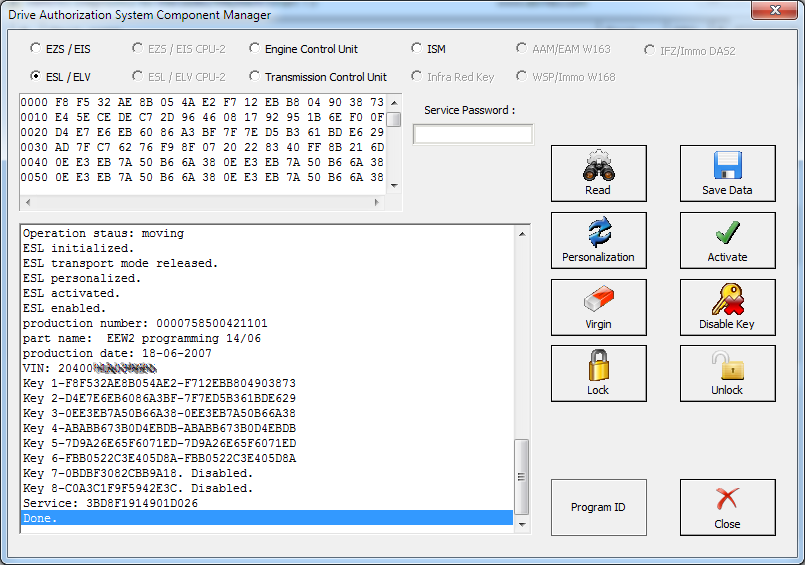Click the Activate green checkmark icon
This screenshot has height=565, width=805.
click(727, 232)
